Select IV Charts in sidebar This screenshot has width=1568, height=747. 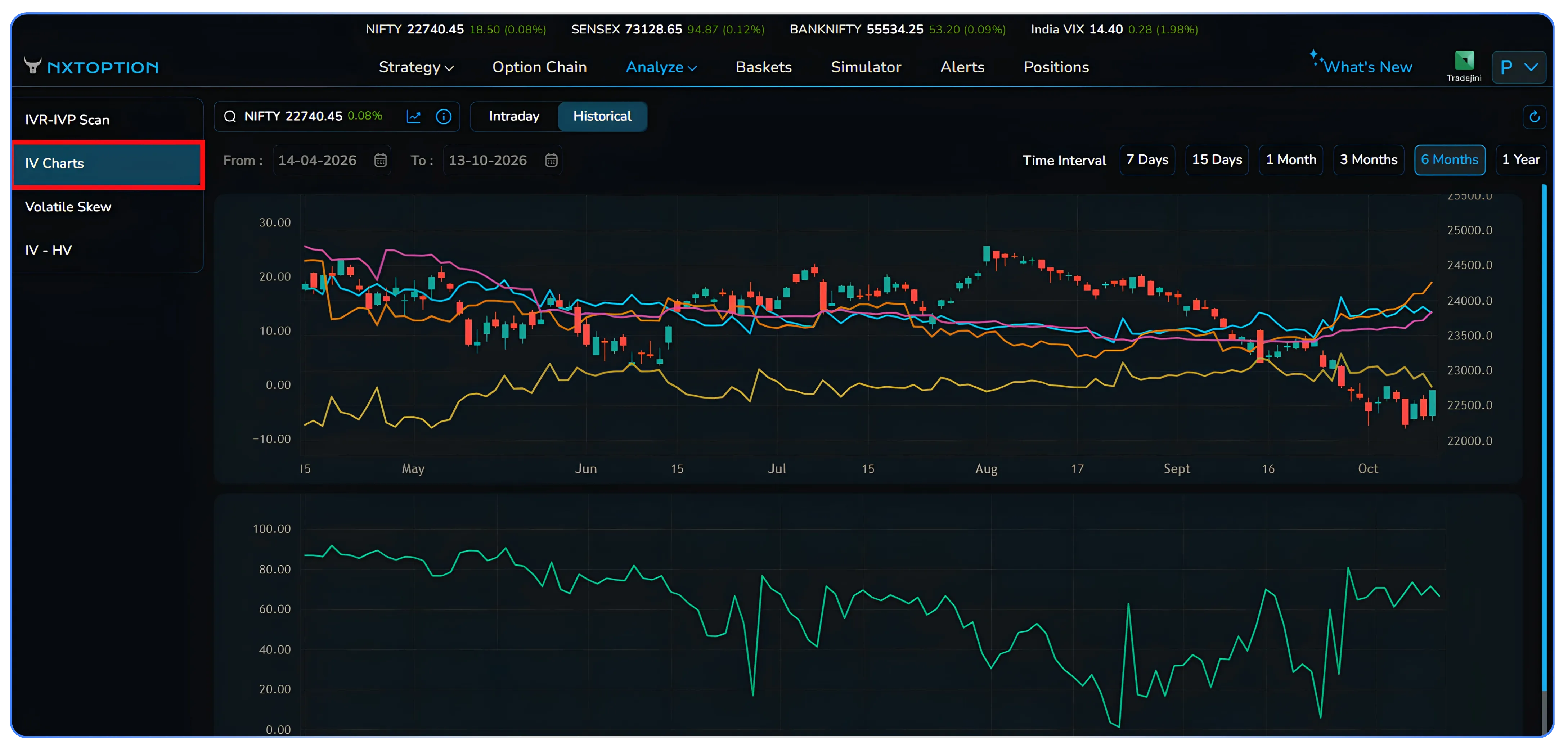107,164
